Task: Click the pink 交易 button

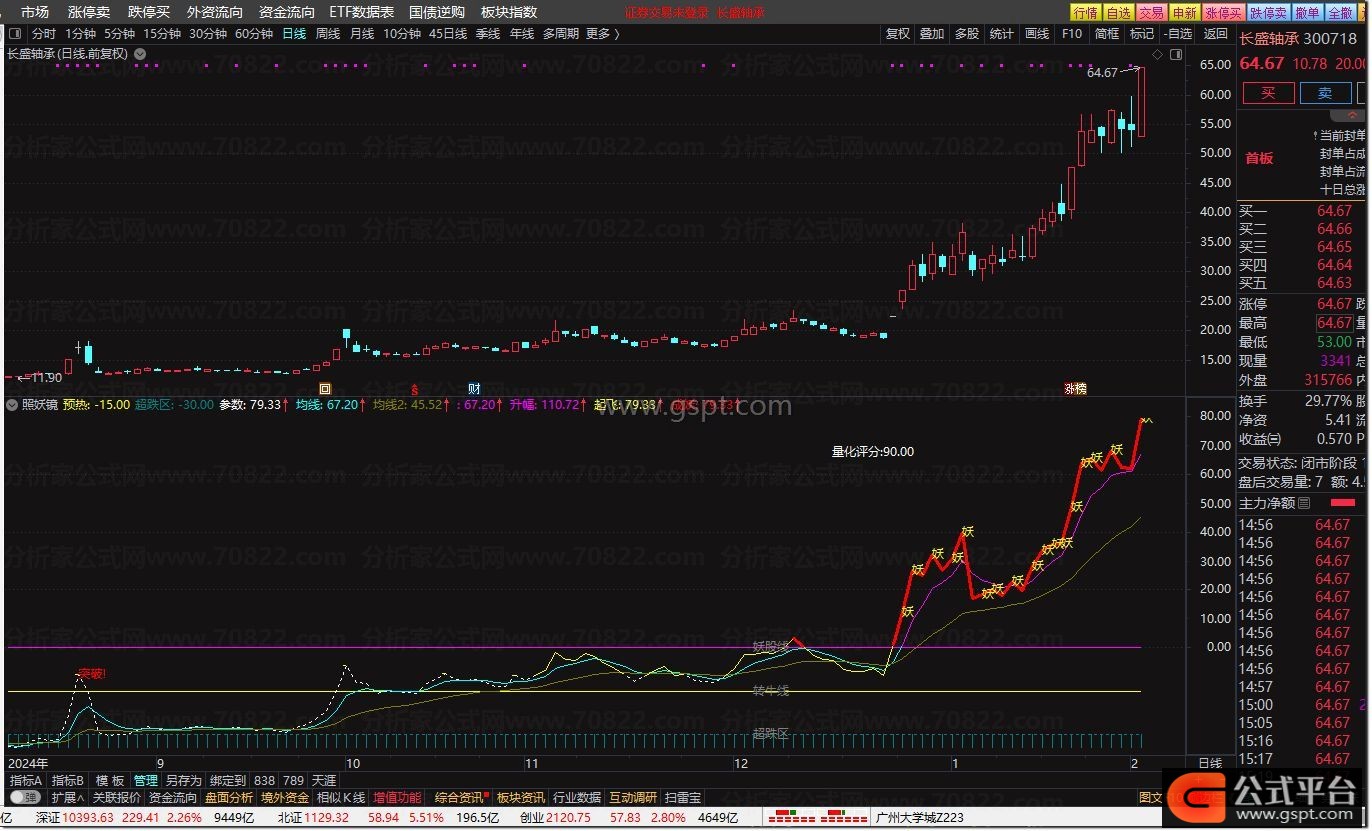Action: 1152,13
